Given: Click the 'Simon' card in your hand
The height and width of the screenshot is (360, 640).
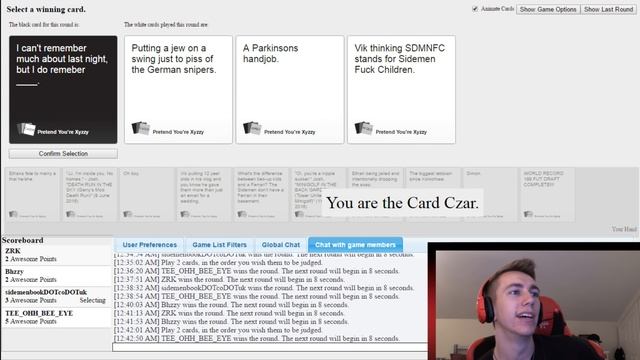Looking at the screenshot, I should [490, 195].
